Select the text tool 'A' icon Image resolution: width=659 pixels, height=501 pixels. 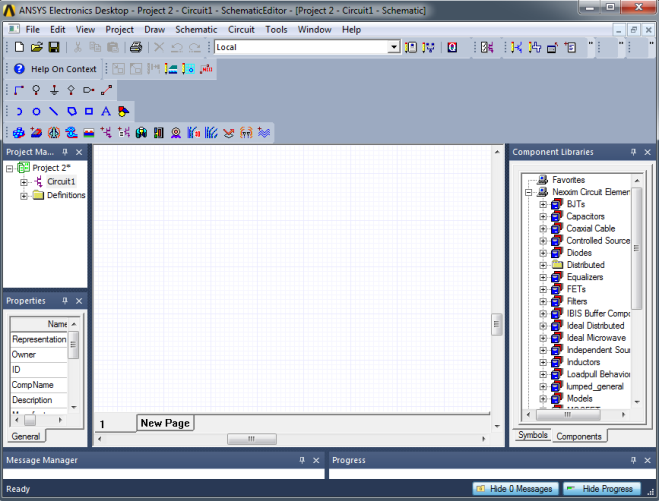(x=105, y=111)
